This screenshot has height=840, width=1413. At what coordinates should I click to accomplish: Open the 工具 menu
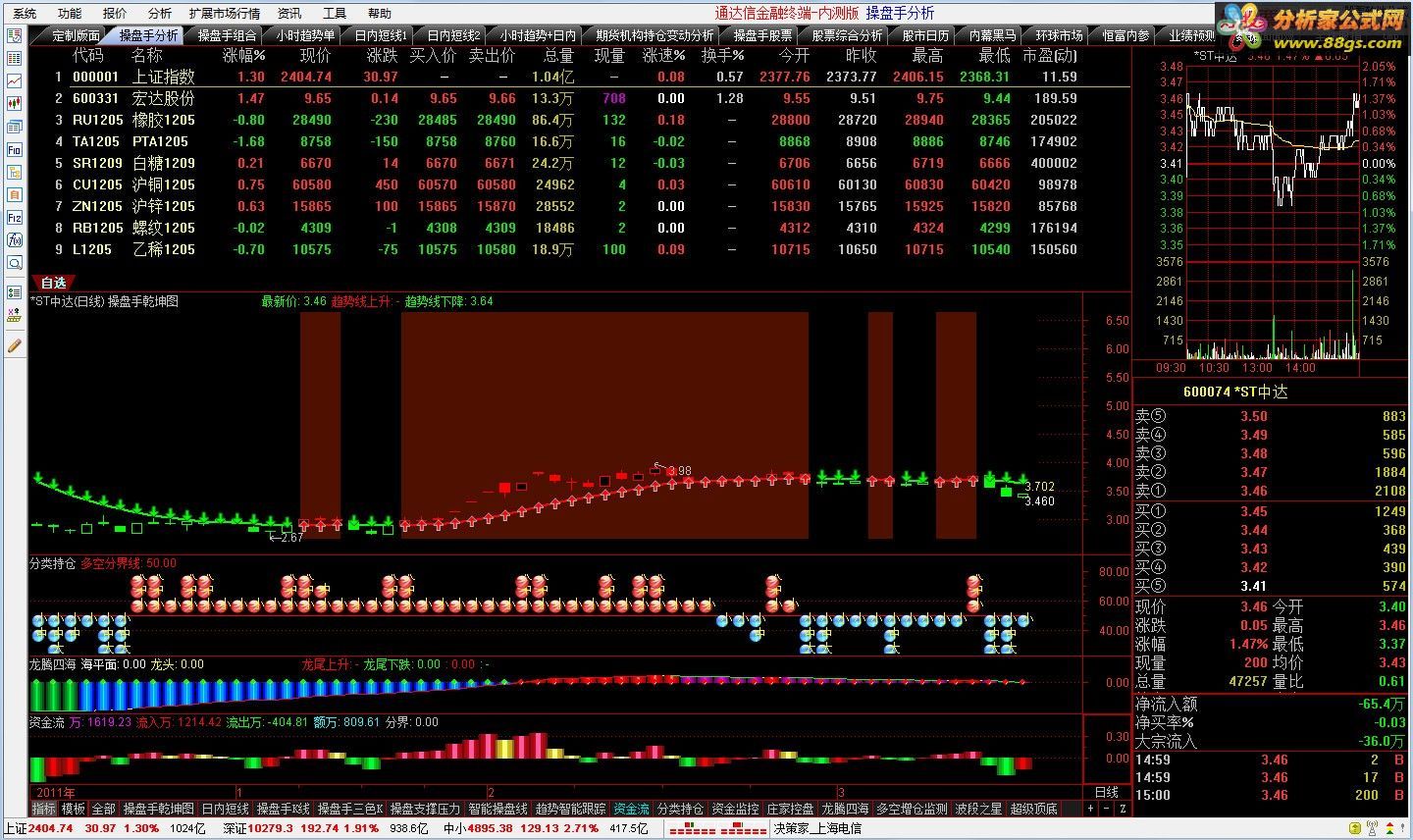335,14
